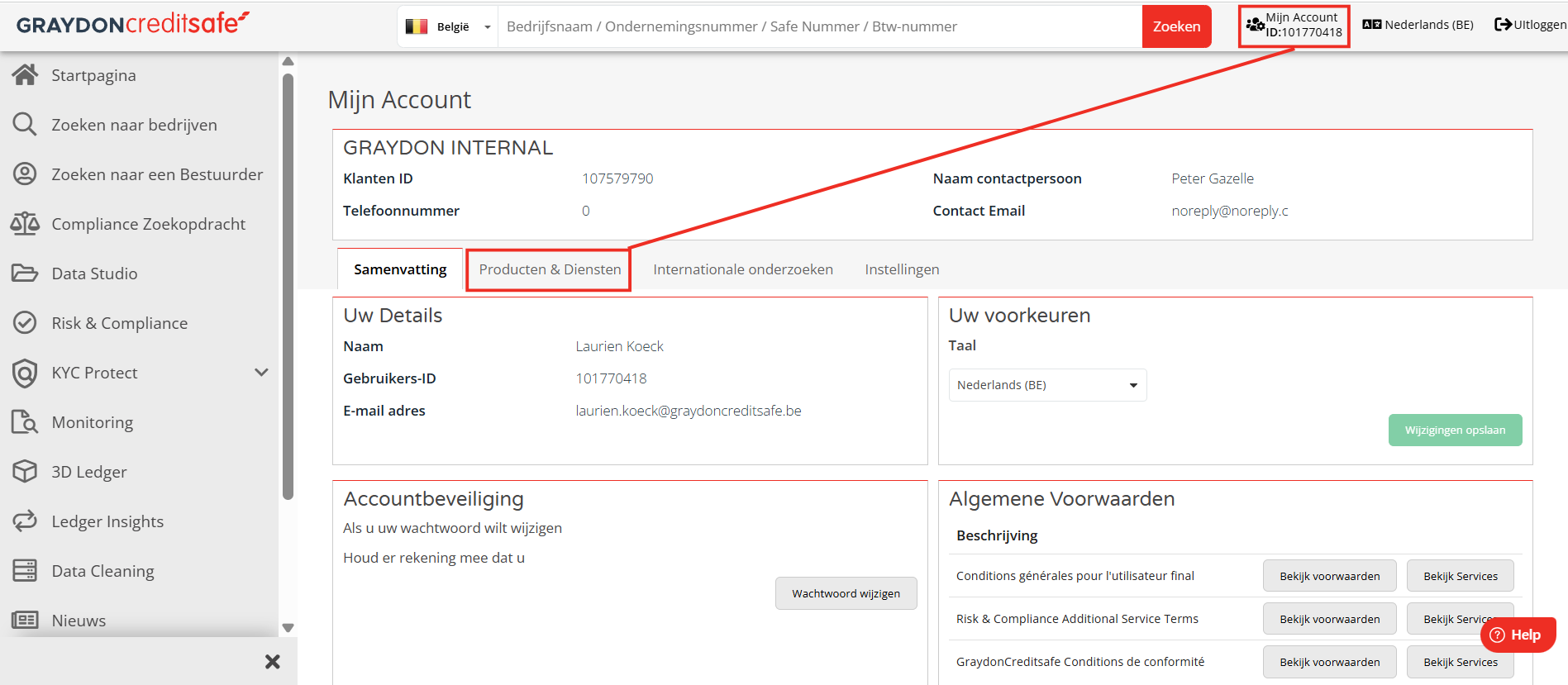1568x685 pixels.
Task: Click the arrows icon for Ledger Insights
Action: (25, 521)
